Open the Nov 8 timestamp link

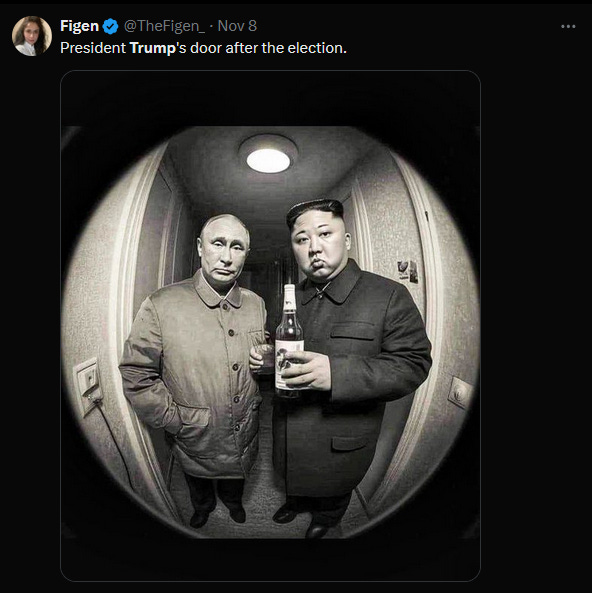(x=237, y=26)
